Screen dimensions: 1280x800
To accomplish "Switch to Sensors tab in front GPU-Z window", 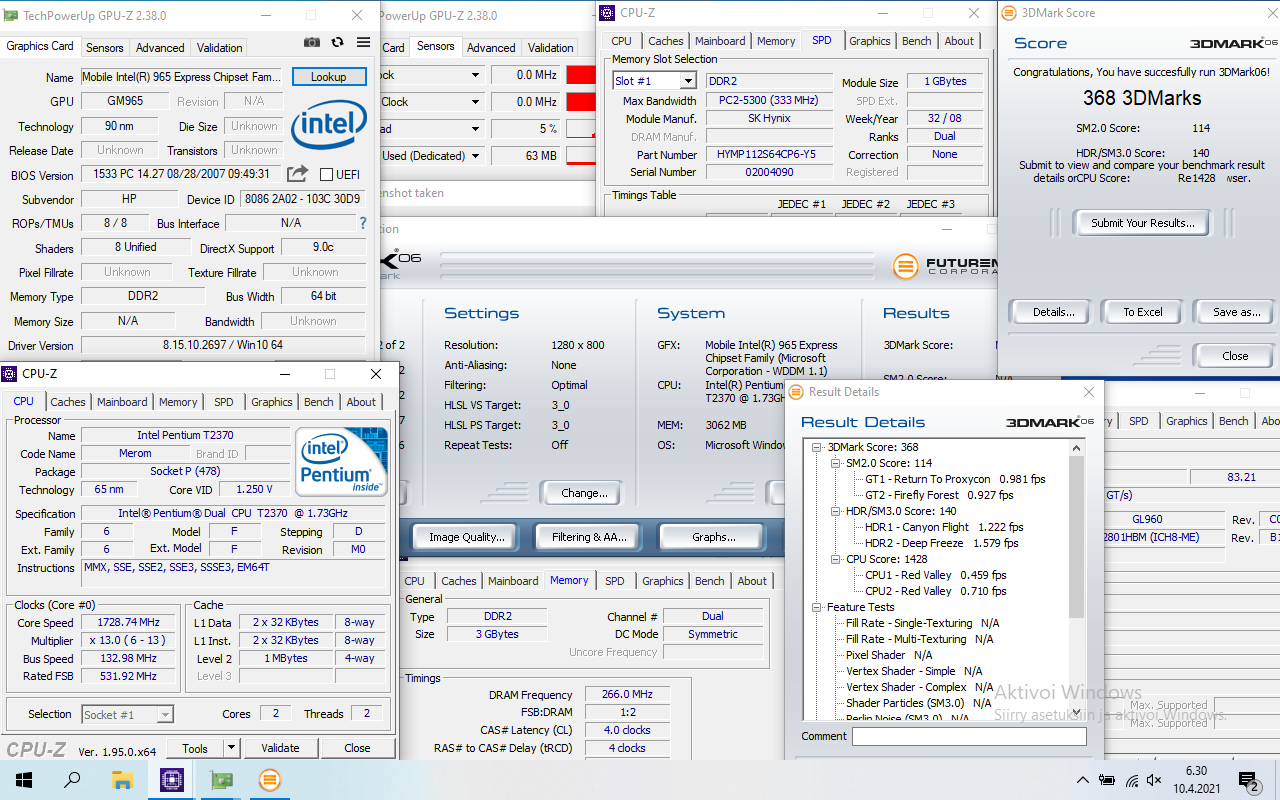I will point(104,47).
